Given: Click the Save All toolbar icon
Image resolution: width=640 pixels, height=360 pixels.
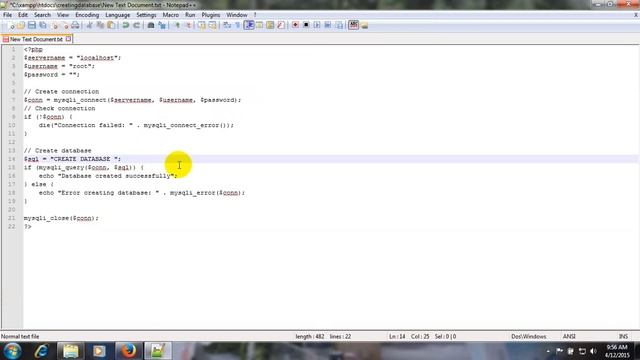Looking at the screenshot, I should 42,25.
